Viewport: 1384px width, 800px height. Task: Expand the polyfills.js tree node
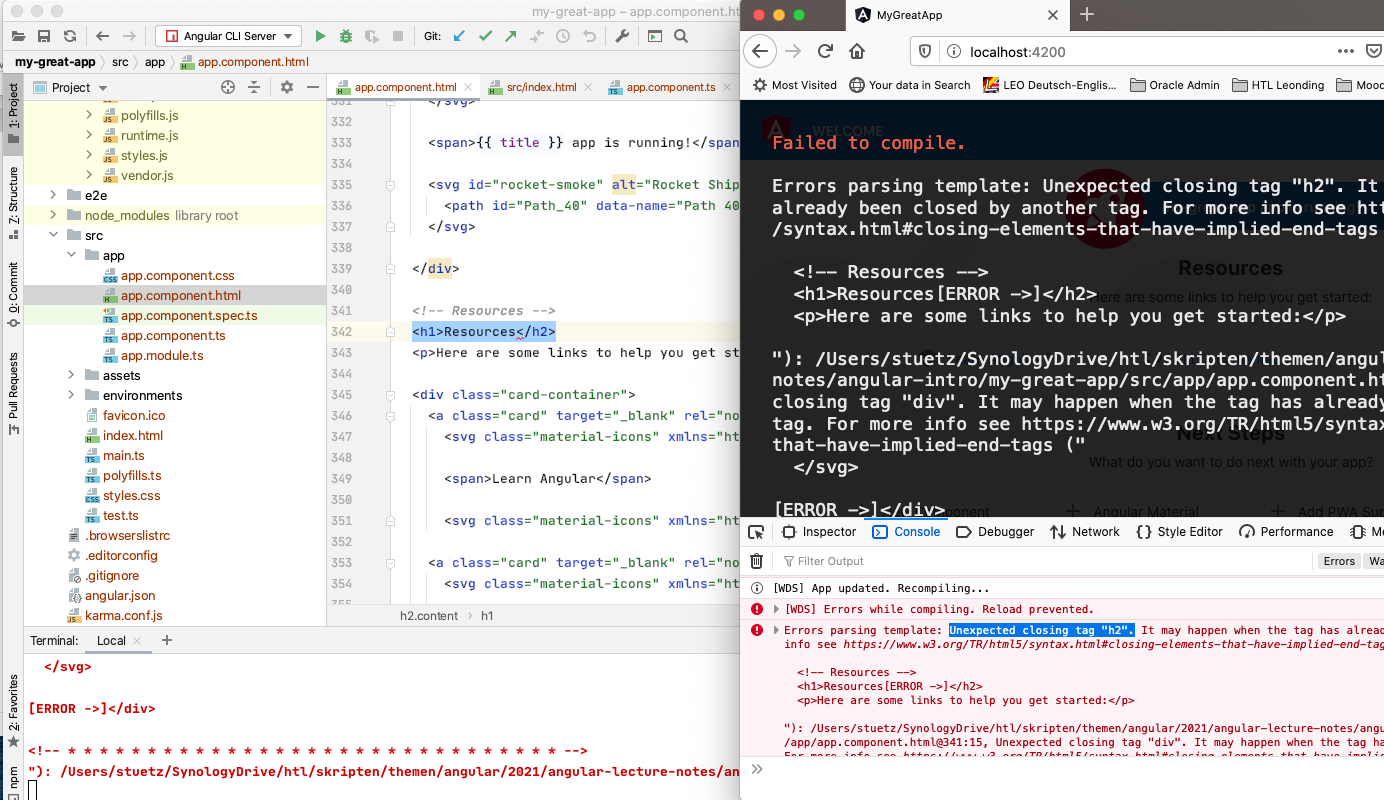89,115
